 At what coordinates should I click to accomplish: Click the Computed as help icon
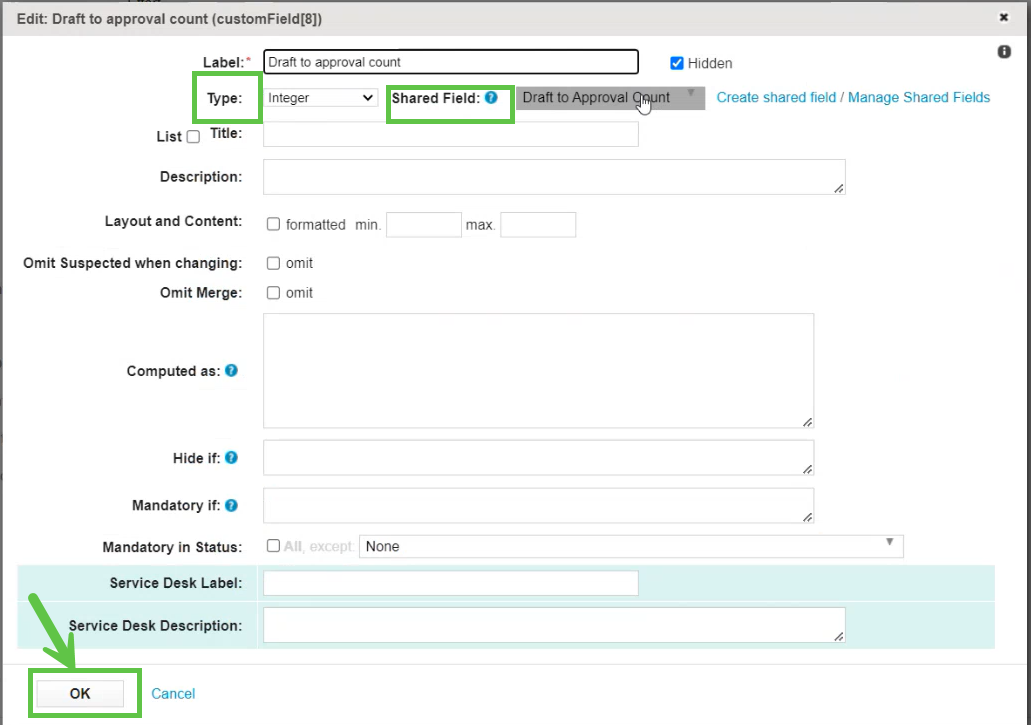(231, 370)
